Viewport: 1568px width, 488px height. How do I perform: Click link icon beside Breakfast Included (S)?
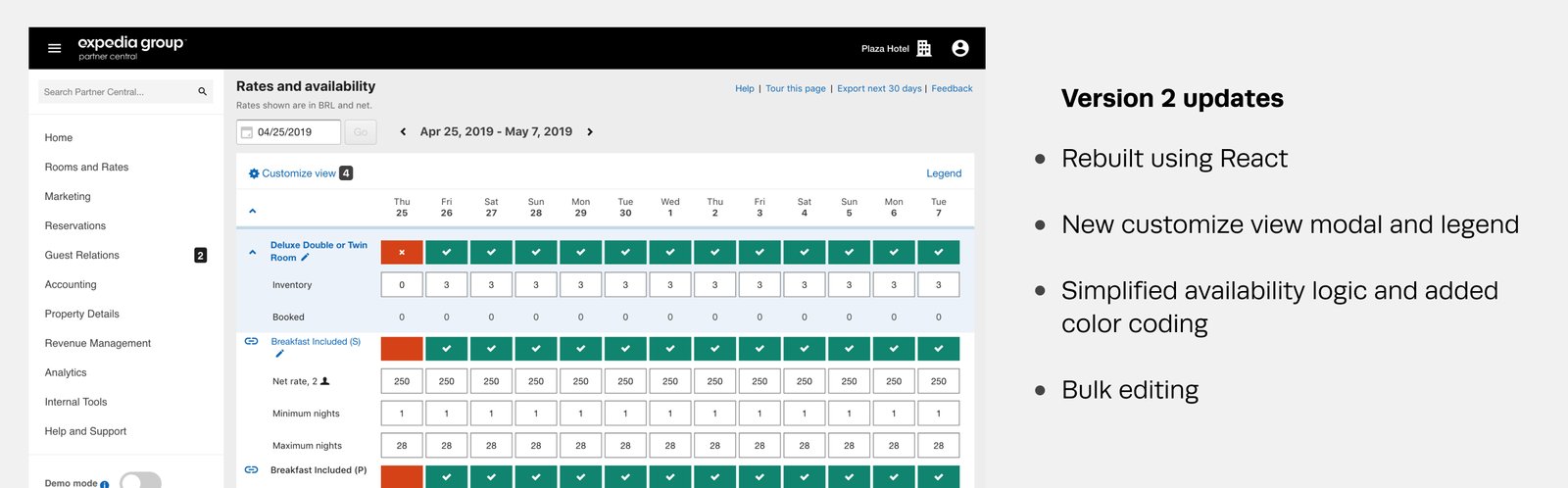251,341
